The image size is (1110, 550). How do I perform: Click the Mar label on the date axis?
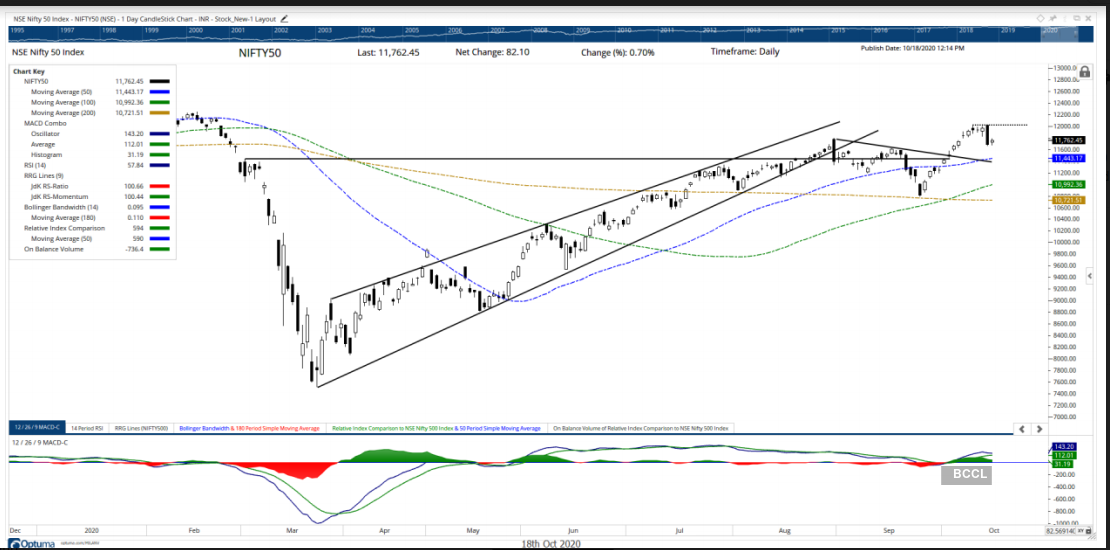(292, 529)
